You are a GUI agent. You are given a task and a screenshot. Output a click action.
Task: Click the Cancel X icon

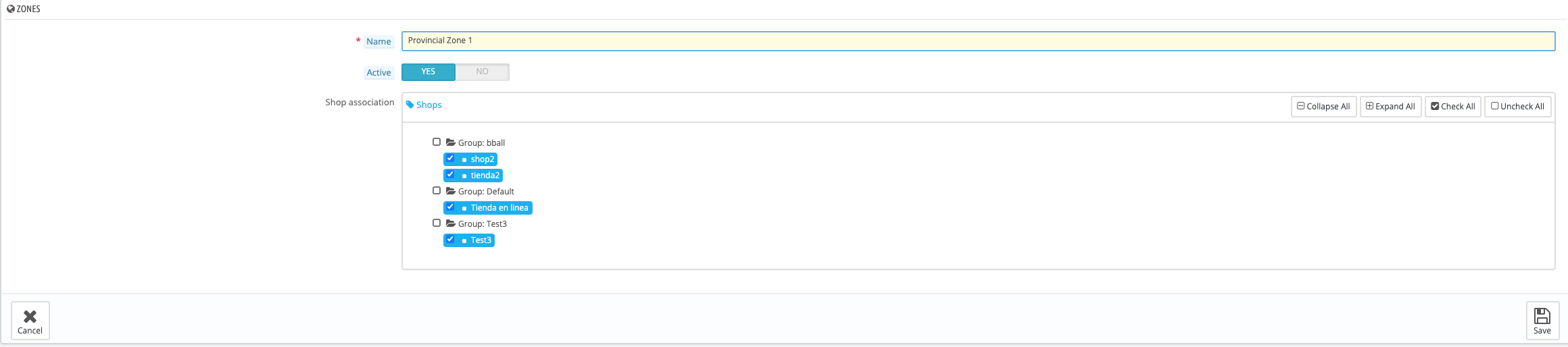click(30, 316)
